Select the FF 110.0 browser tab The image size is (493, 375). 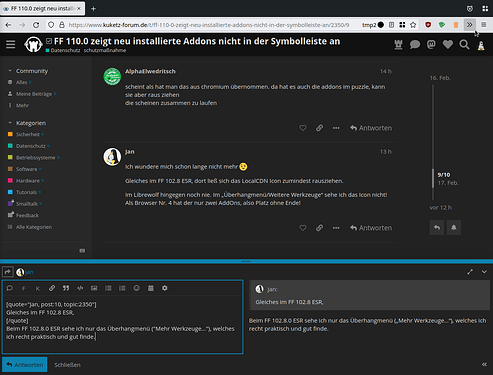click(42, 9)
